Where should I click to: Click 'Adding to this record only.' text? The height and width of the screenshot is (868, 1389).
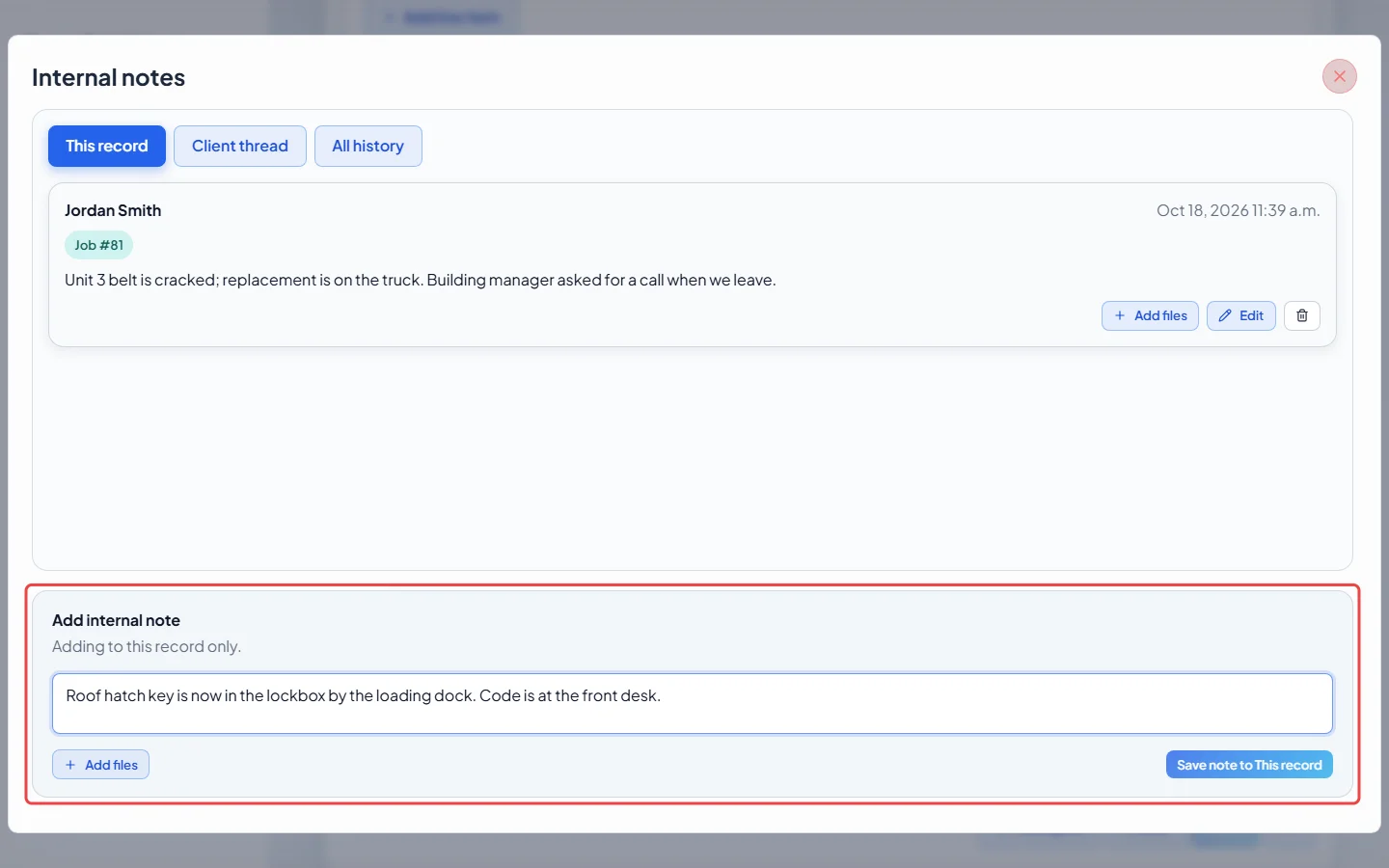pyautogui.click(x=147, y=646)
